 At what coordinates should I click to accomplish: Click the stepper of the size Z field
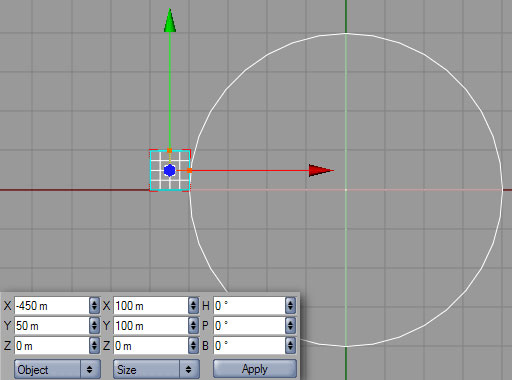pyautogui.click(x=193, y=346)
